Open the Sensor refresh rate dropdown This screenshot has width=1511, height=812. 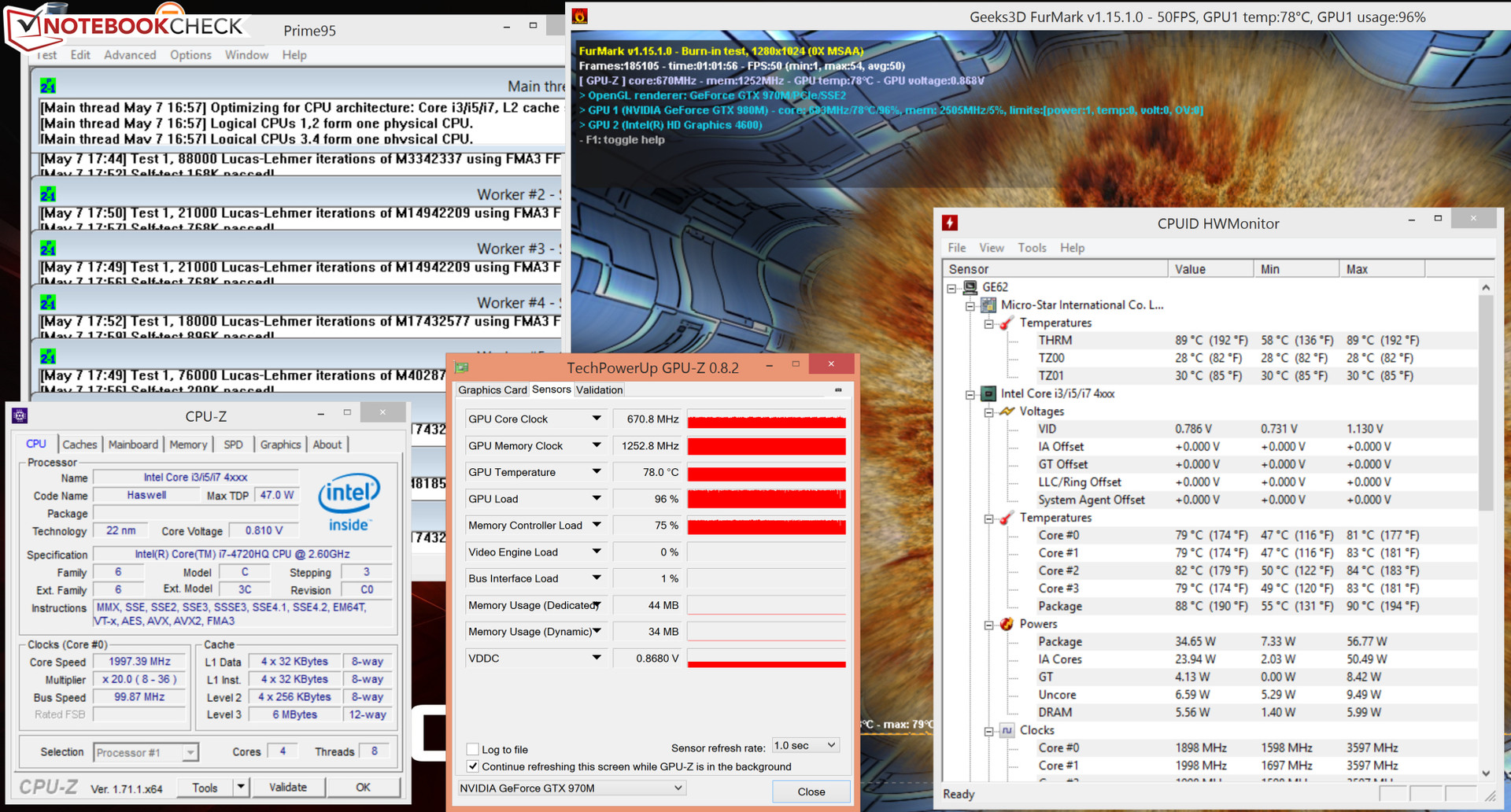coord(806,745)
